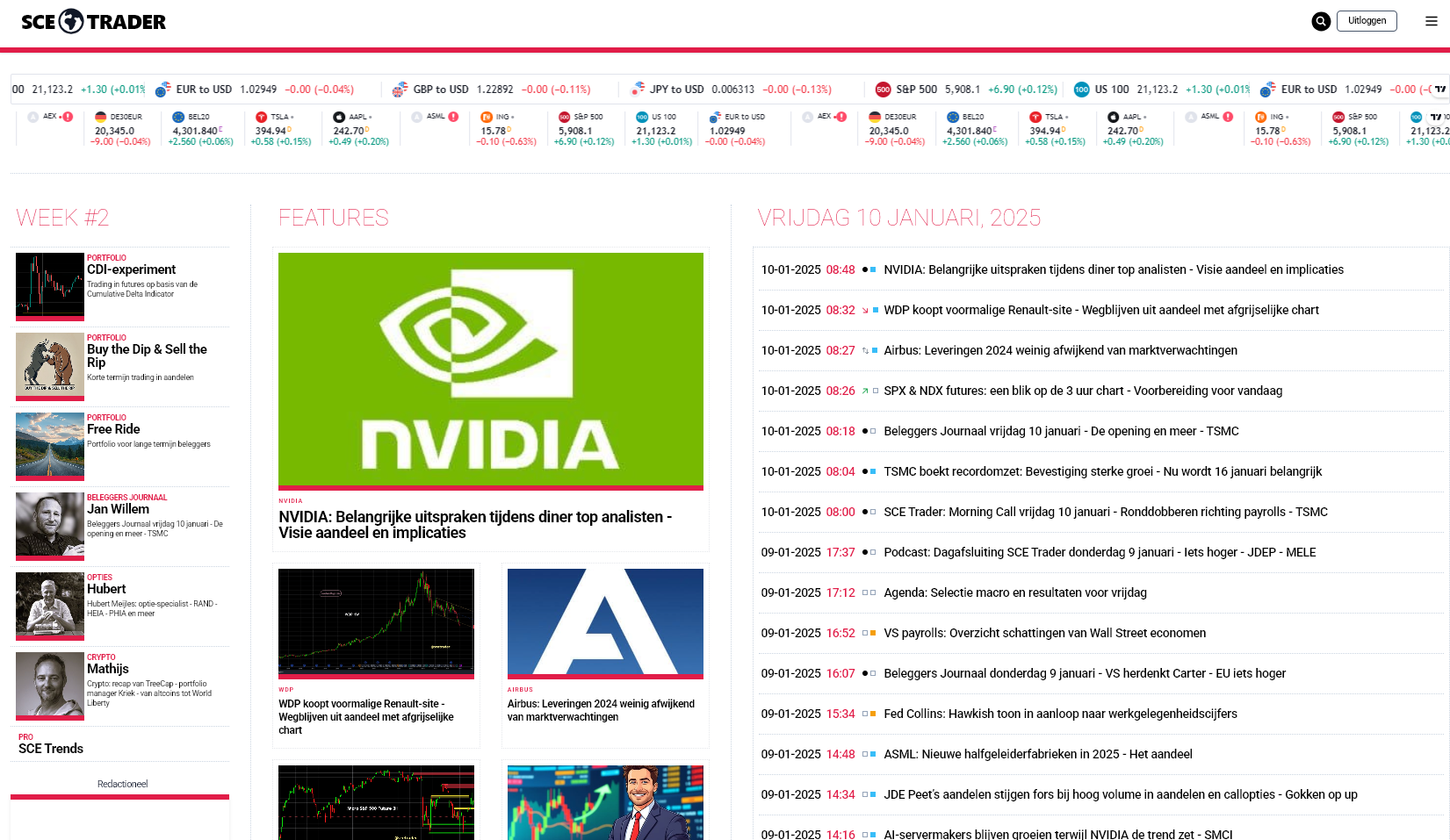Screen dimensions: 1450x840
Task: Open the hamburger menu icon
Action: click(1432, 21)
